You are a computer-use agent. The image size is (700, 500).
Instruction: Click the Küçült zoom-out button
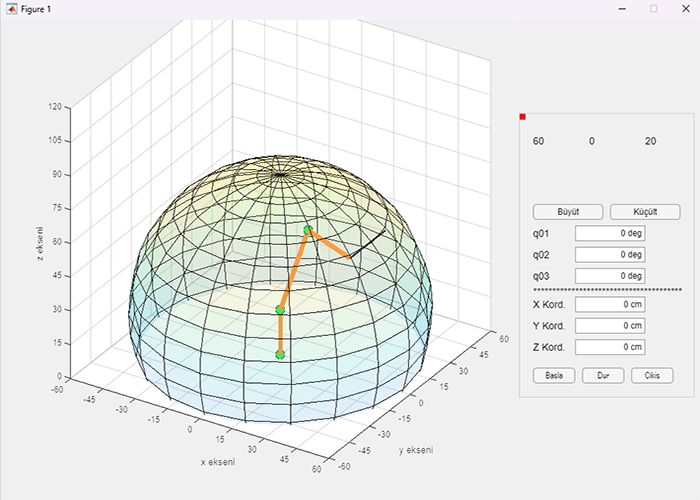click(645, 212)
